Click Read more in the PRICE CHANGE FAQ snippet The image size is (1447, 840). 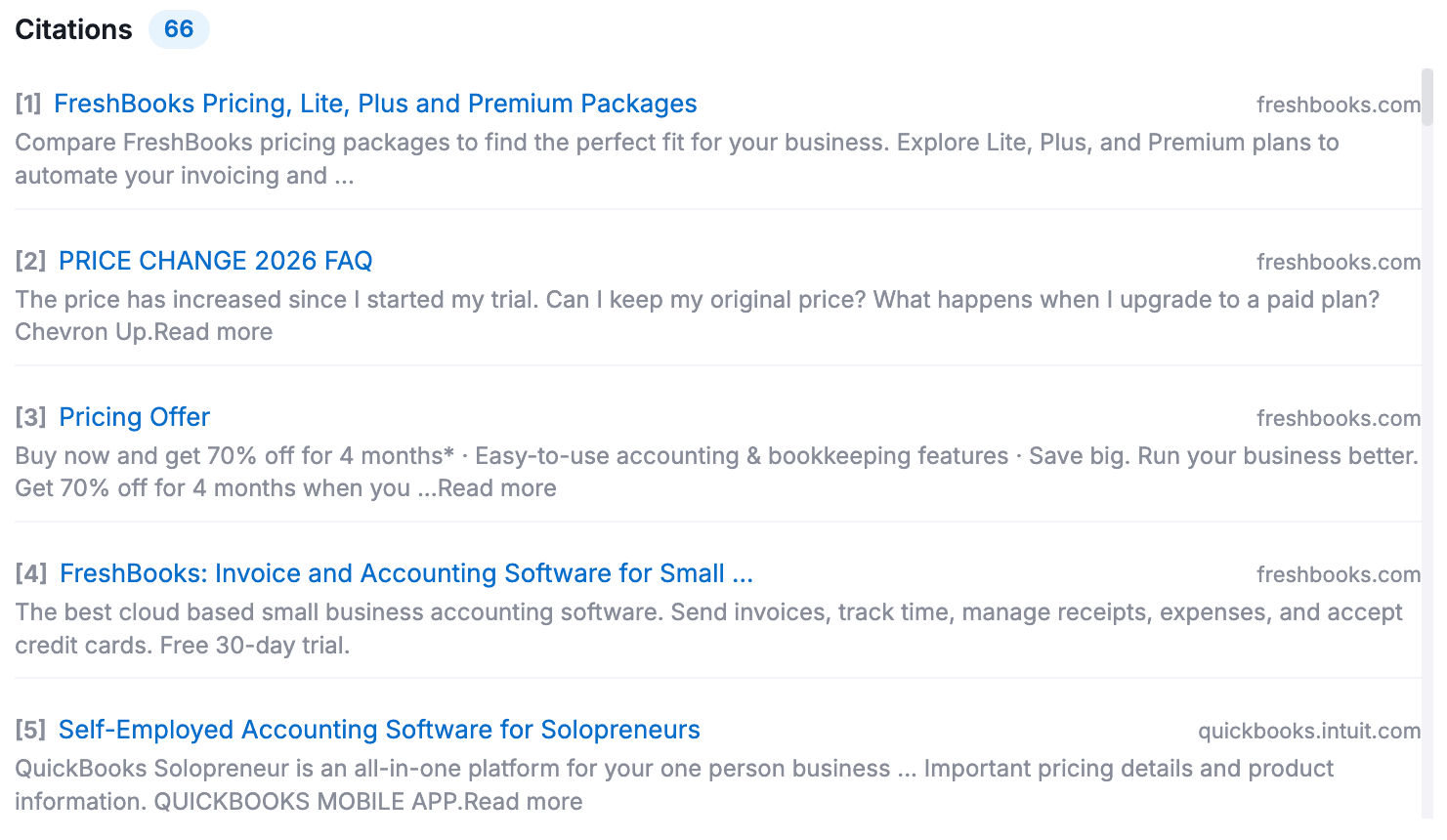click(x=213, y=332)
